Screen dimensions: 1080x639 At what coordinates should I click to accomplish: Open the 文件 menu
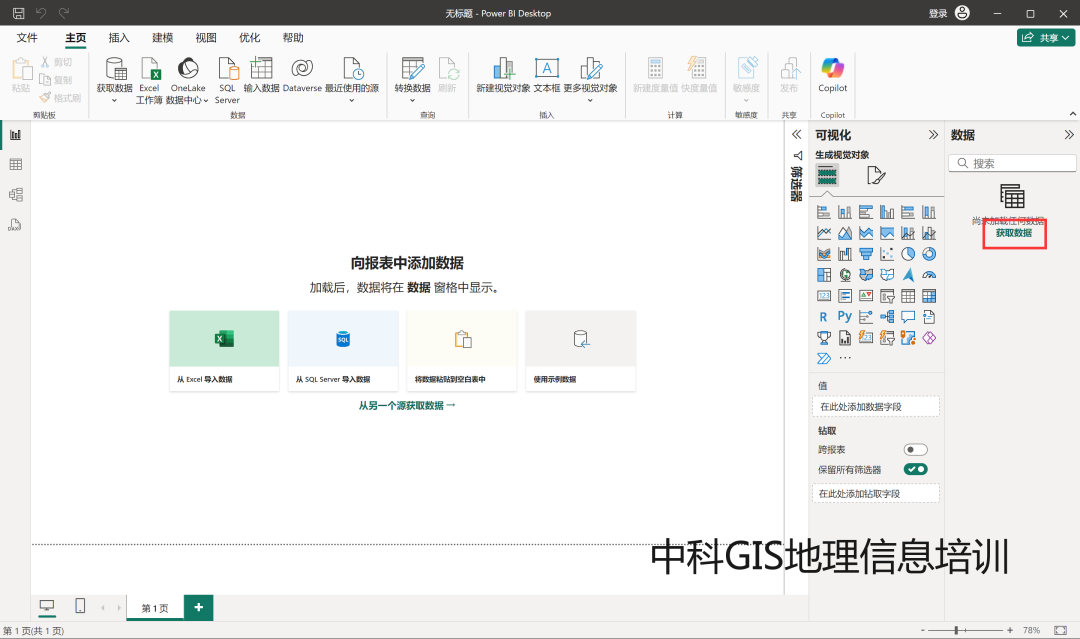[x=27, y=38]
